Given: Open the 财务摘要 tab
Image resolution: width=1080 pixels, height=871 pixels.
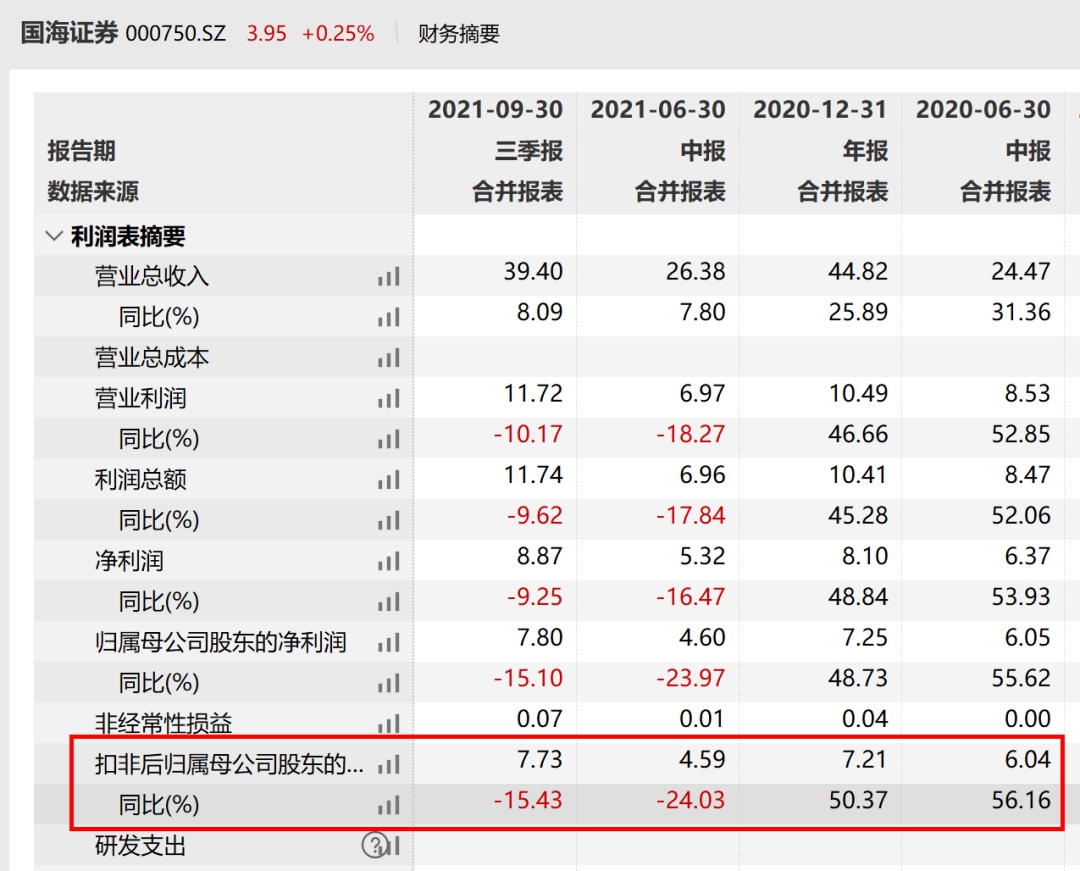Looking at the screenshot, I should (x=459, y=34).
